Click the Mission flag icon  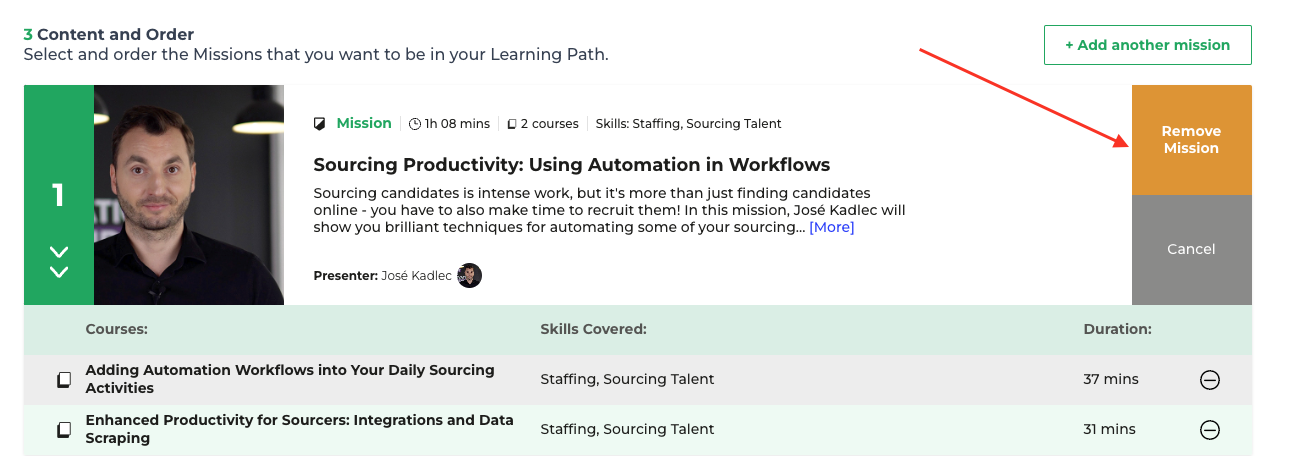pyautogui.click(x=320, y=124)
